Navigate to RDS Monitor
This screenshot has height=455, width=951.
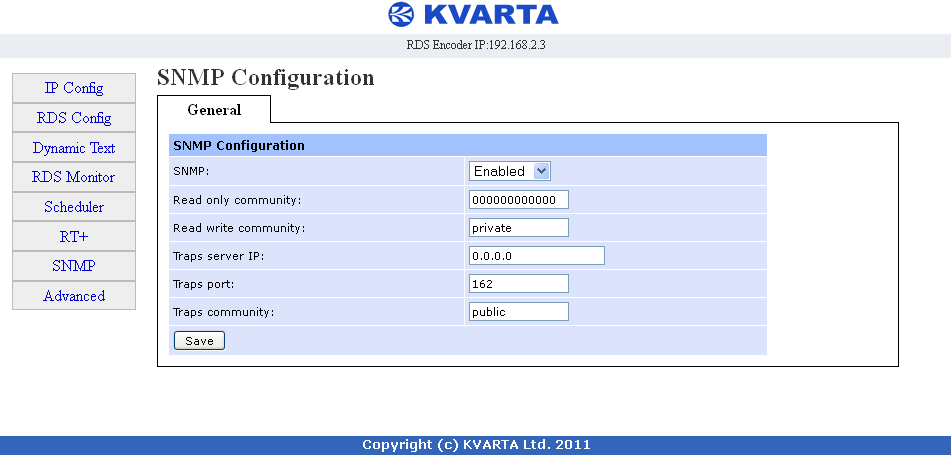74,177
